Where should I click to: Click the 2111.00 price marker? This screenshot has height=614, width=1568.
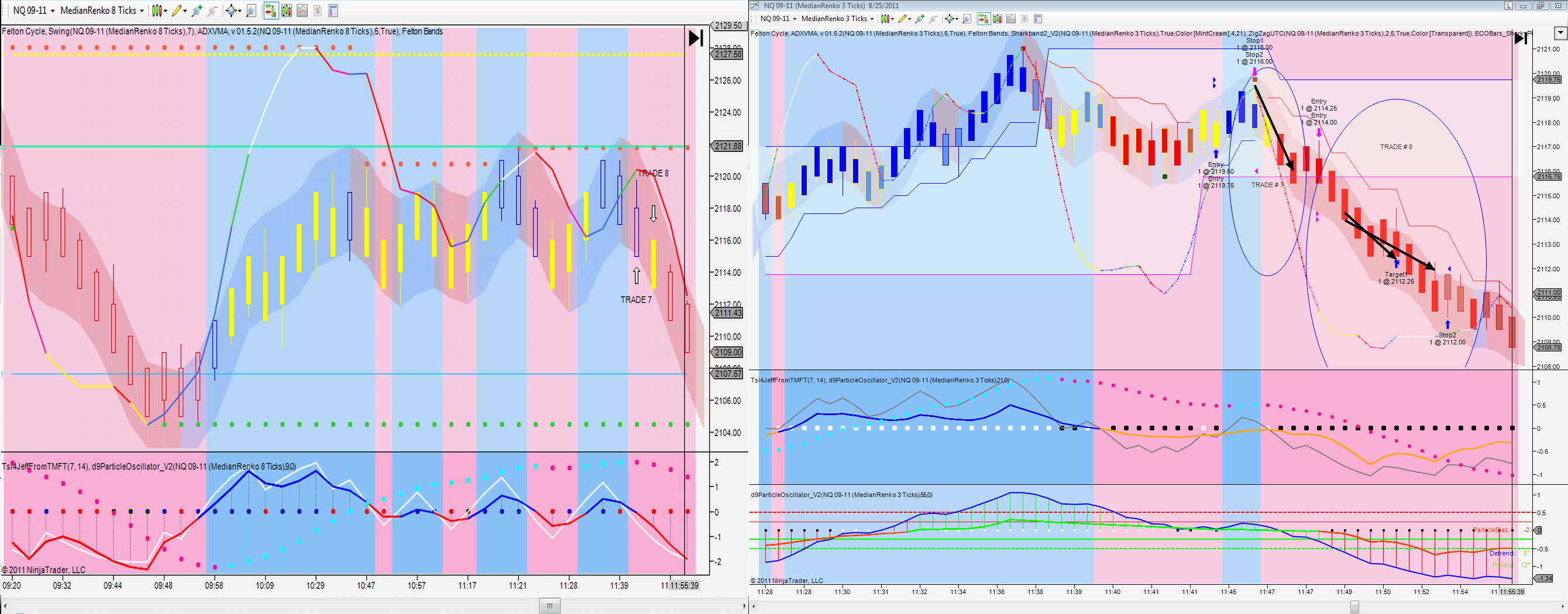(x=1549, y=293)
